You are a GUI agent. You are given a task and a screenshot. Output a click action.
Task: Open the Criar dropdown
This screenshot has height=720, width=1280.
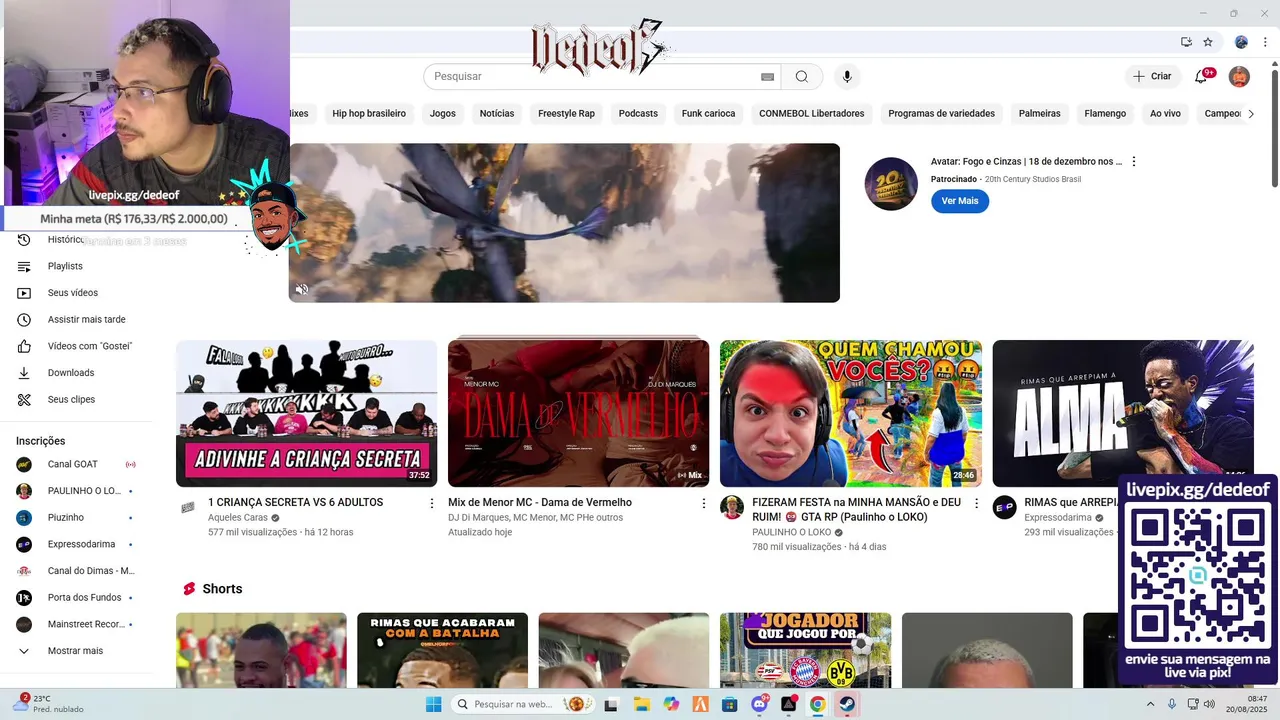(x=1152, y=76)
